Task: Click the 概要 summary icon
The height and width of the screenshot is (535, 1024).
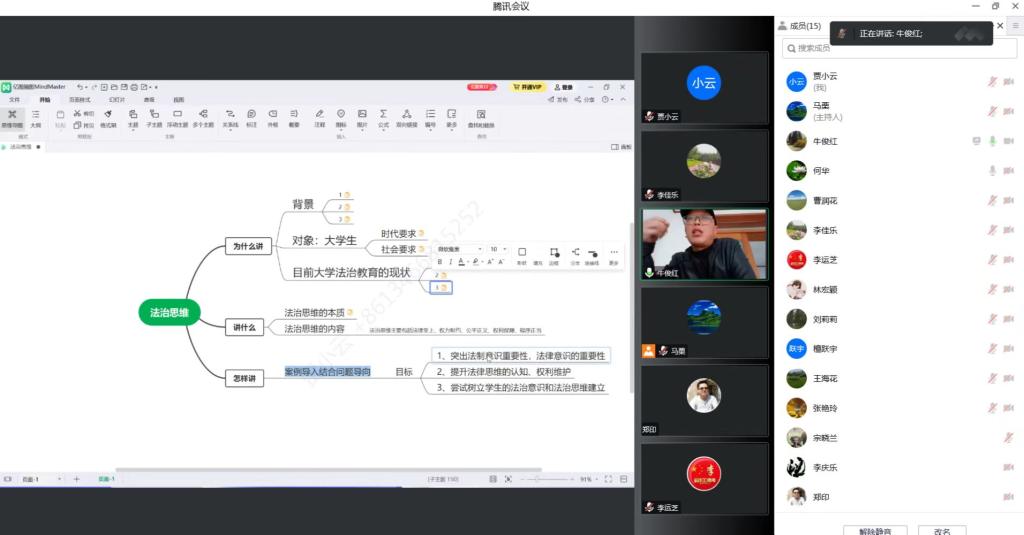Action: (x=294, y=117)
